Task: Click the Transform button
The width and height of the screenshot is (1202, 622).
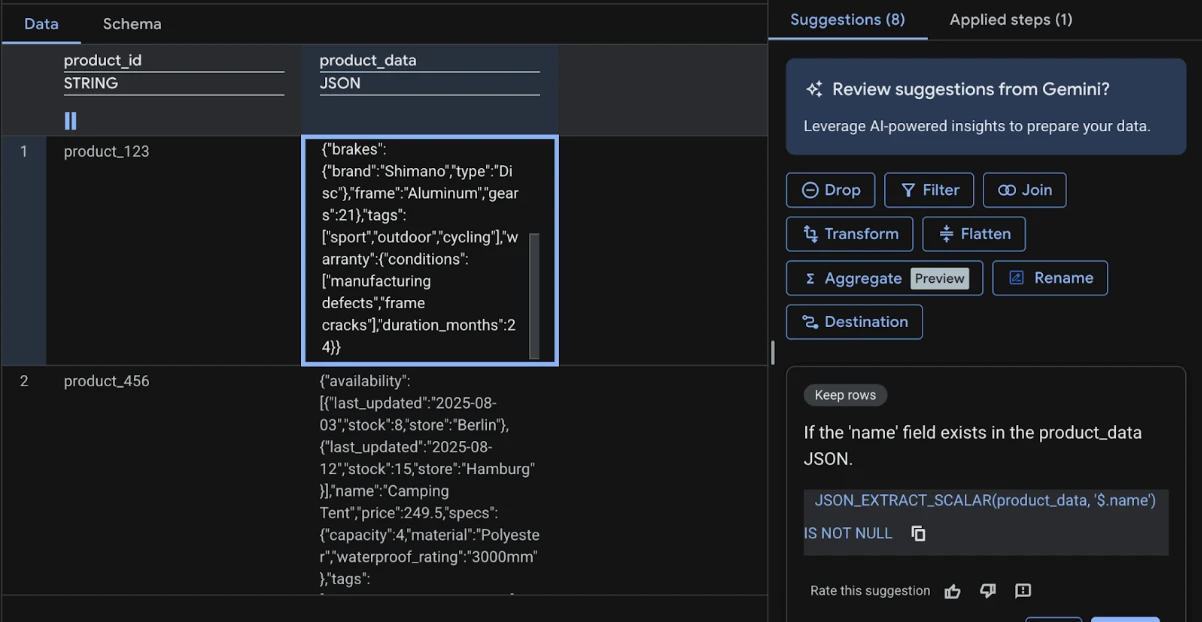Action: pyautogui.click(x=849, y=234)
